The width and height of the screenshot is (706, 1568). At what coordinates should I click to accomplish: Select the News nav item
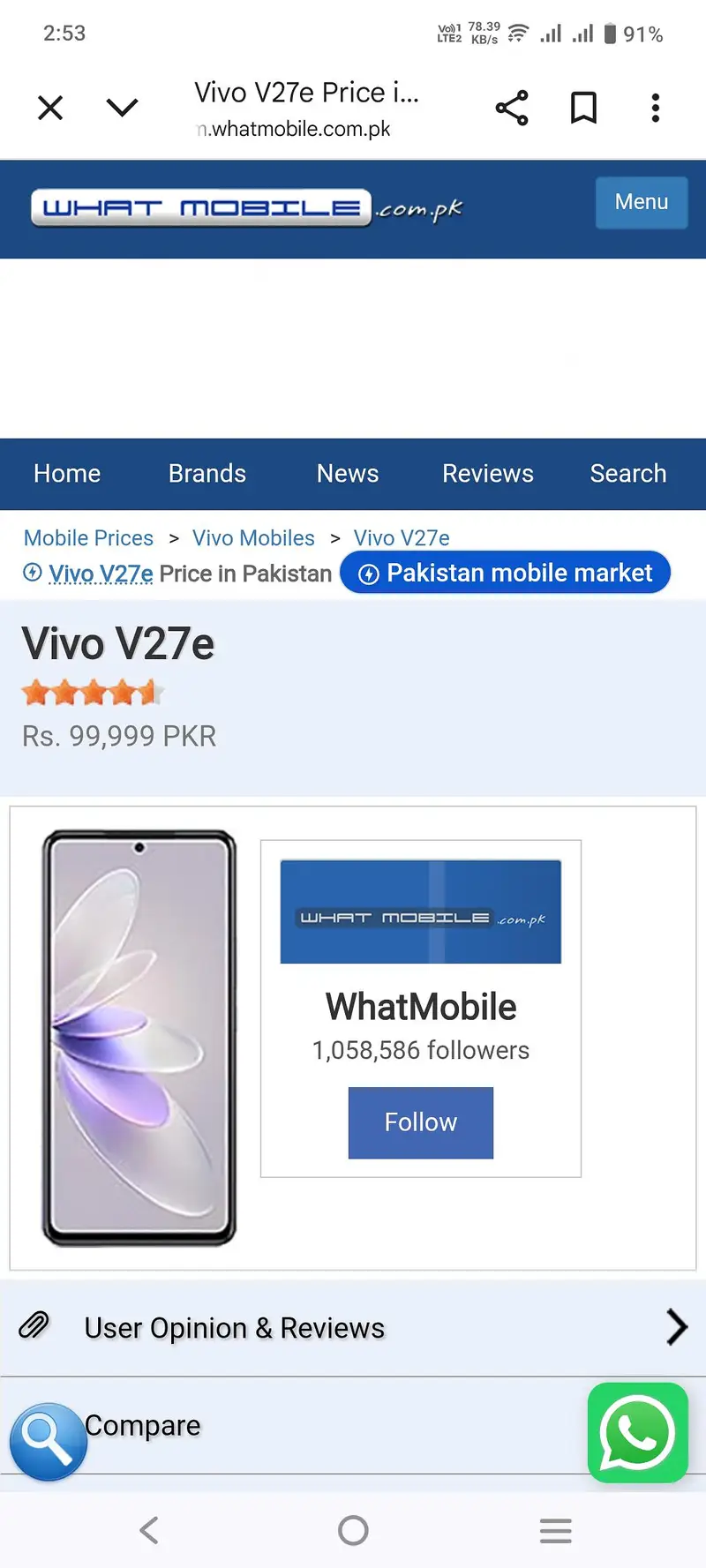pyautogui.click(x=348, y=474)
